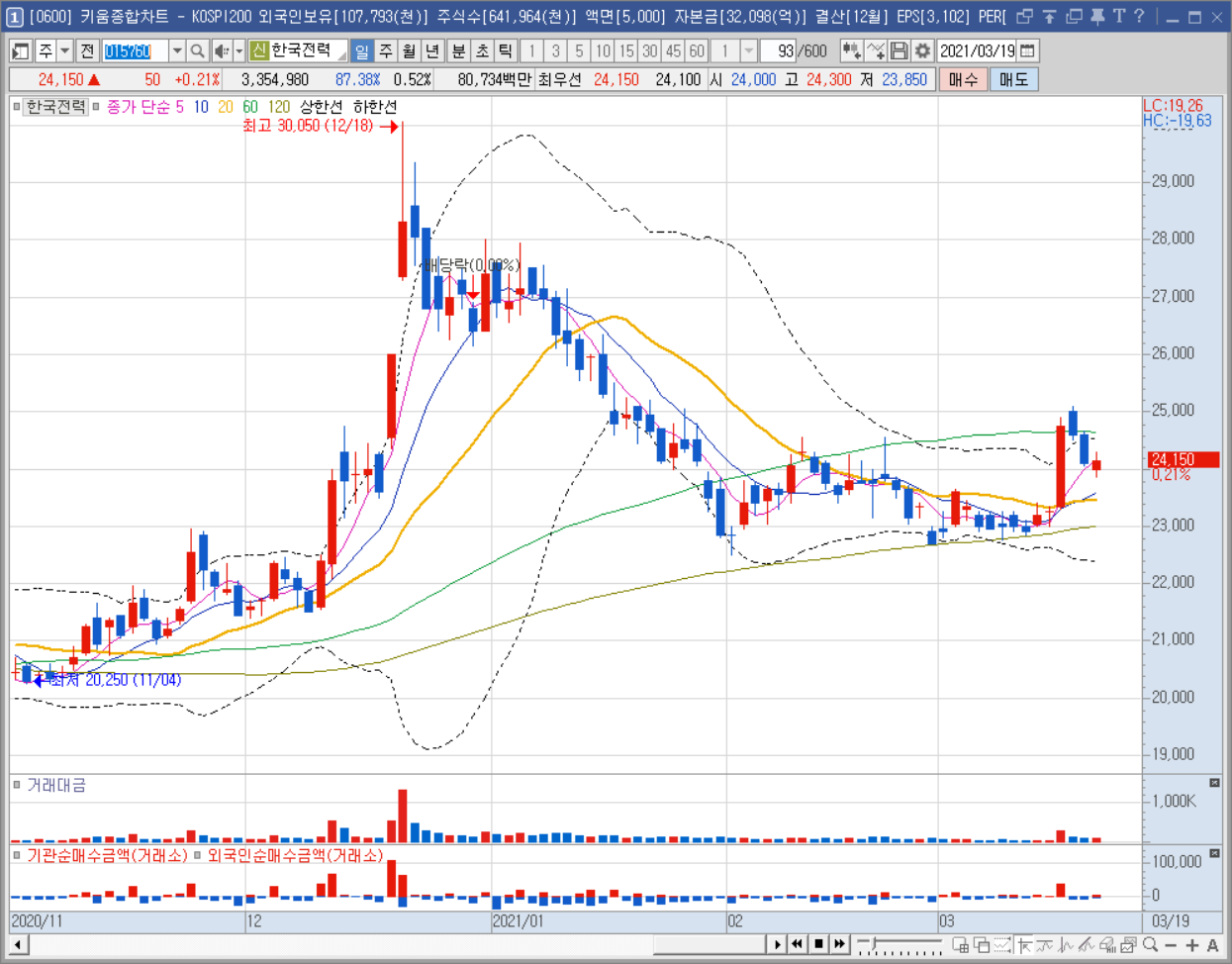
Task: Click the 상한선 upper band legend label
Action: (x=322, y=106)
